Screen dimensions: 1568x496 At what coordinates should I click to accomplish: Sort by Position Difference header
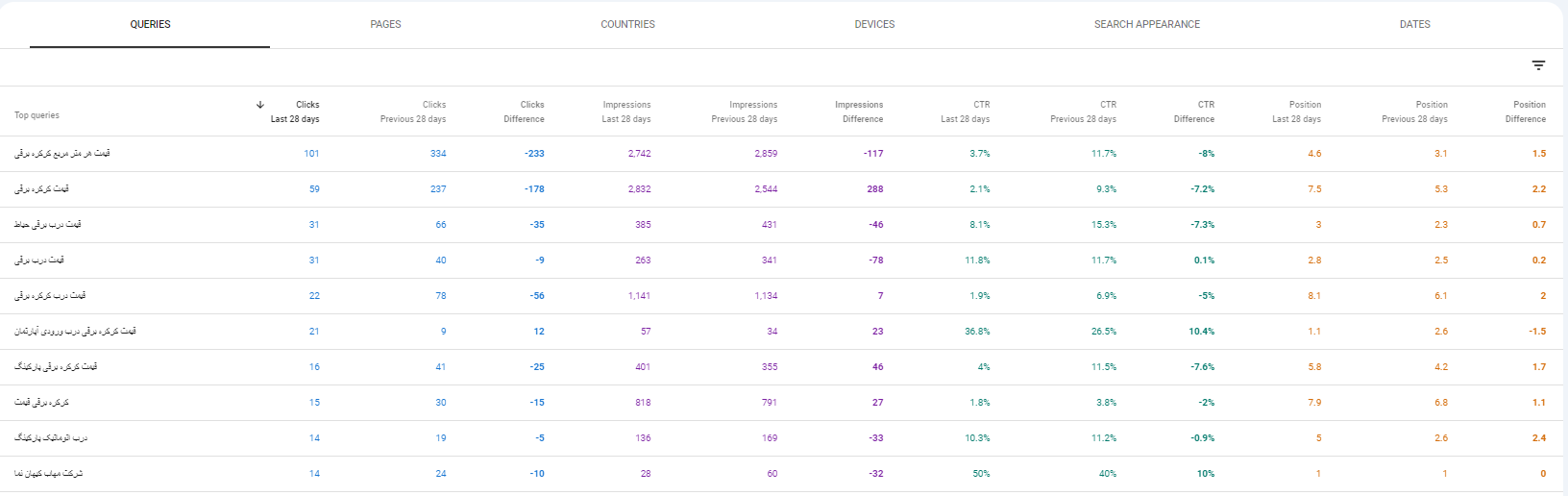click(x=1526, y=112)
